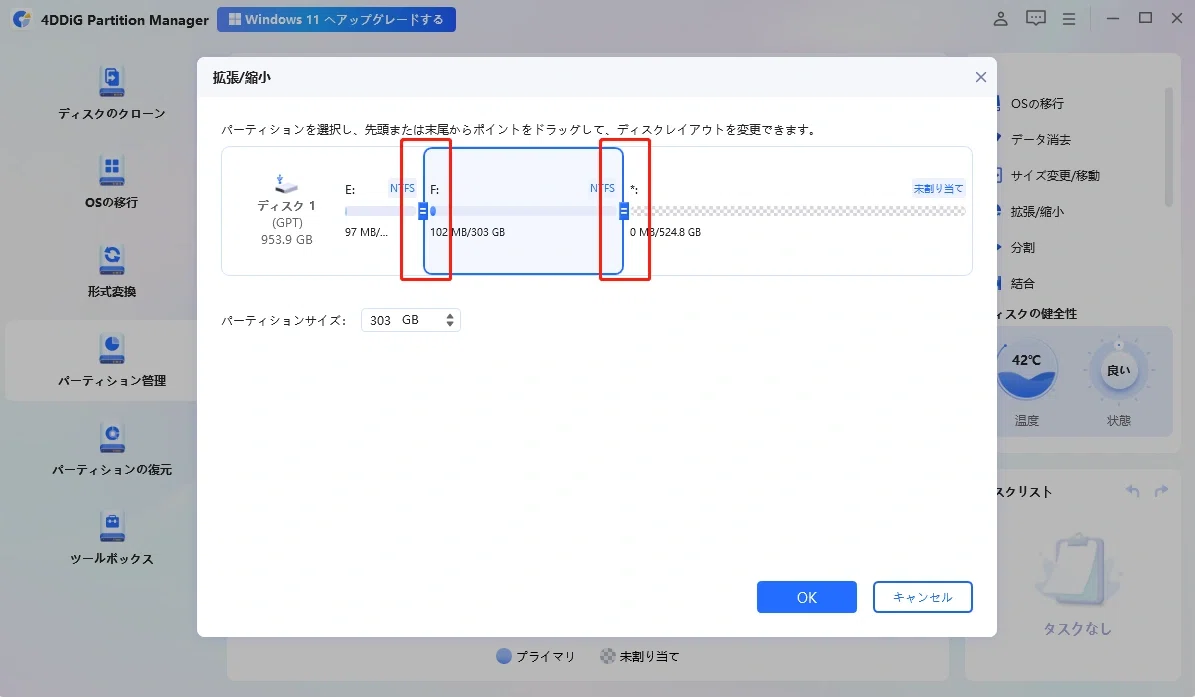Click the Disk 1 drive icon
The width and height of the screenshot is (1195, 697).
tap(286, 184)
